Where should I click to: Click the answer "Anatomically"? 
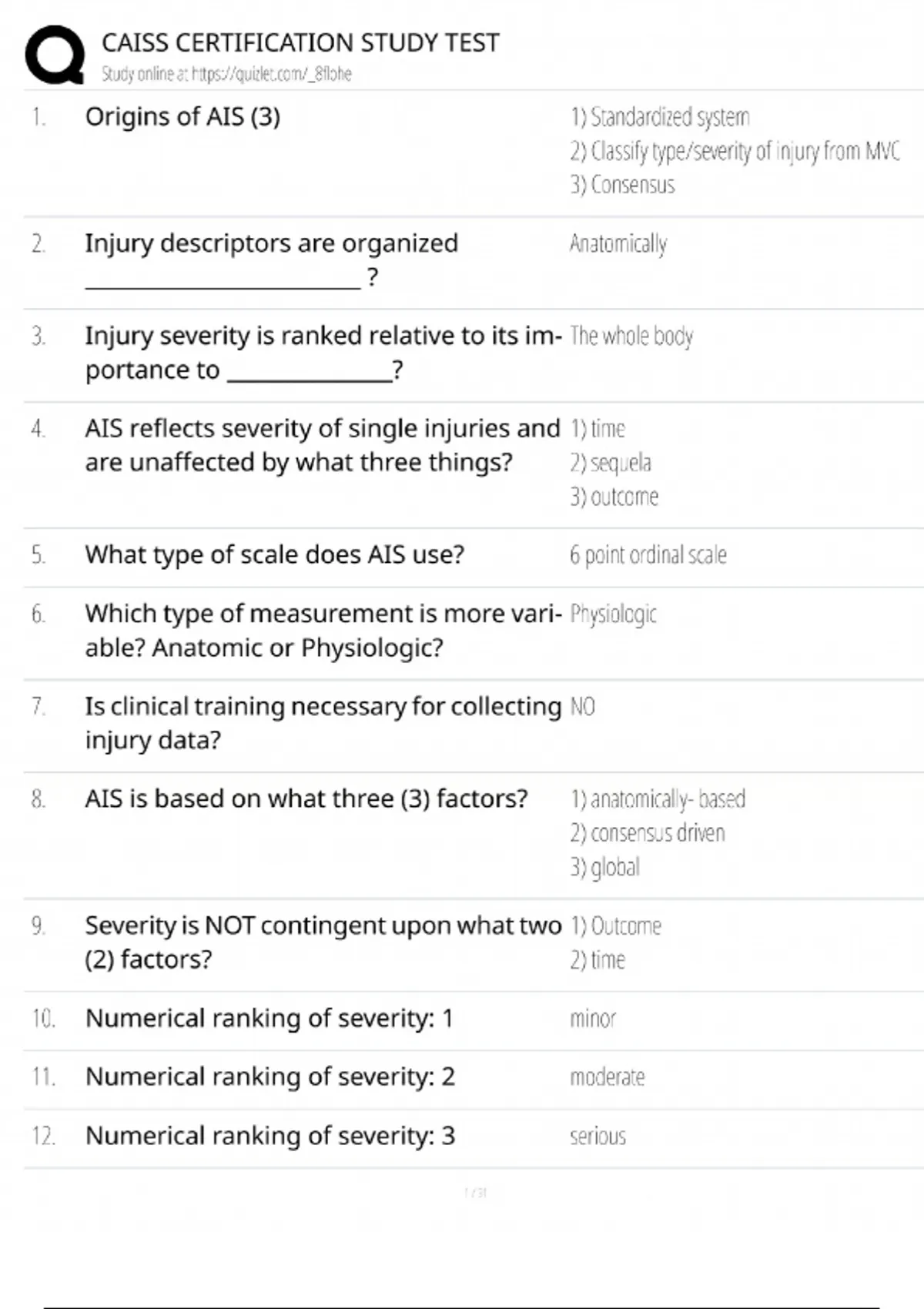pos(618,244)
